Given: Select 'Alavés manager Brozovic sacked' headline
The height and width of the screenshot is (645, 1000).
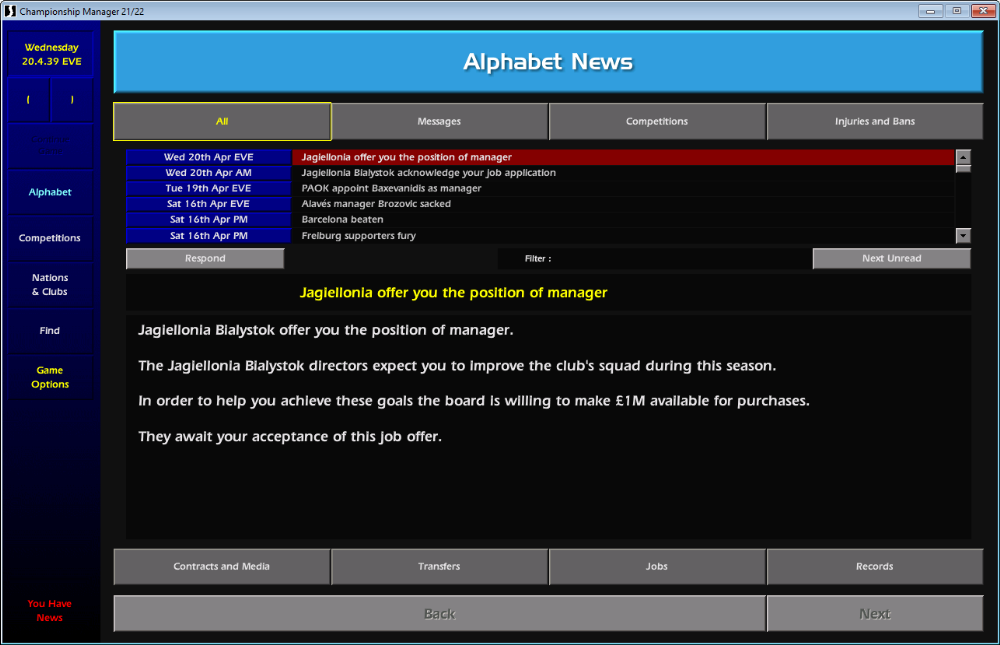Looking at the screenshot, I should pos(623,204).
